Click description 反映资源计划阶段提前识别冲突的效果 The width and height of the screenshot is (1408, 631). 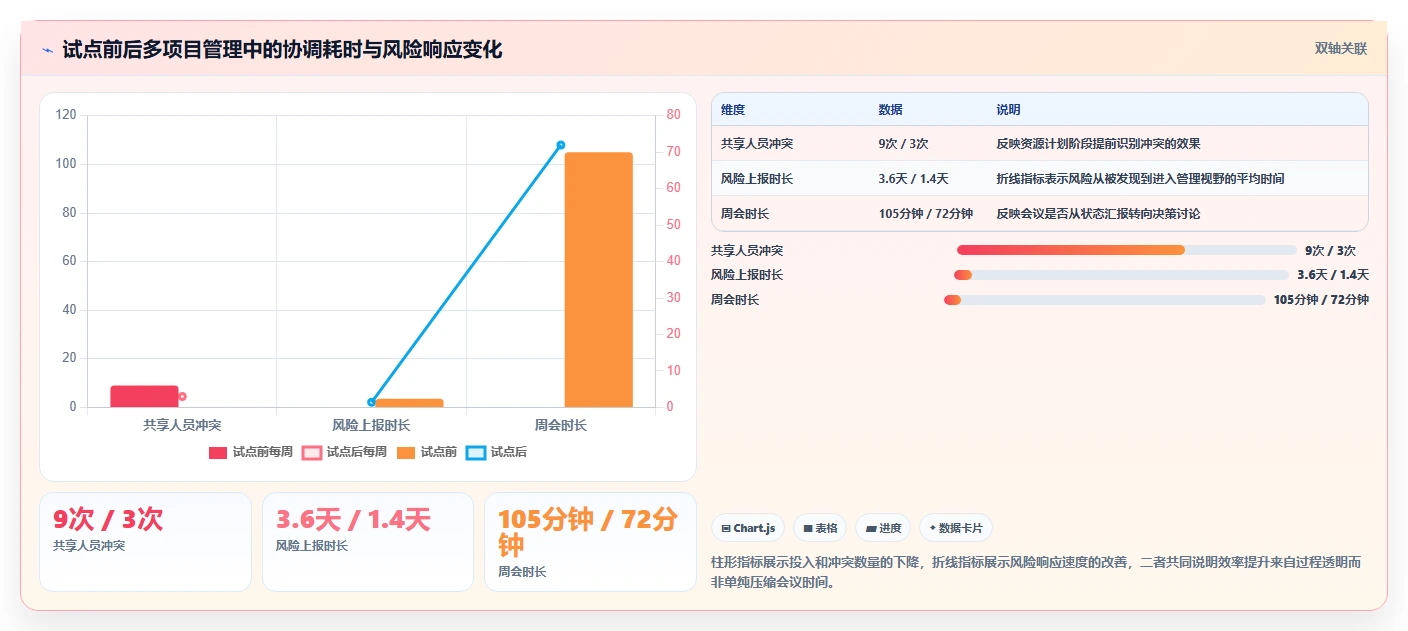[x=1098, y=144]
